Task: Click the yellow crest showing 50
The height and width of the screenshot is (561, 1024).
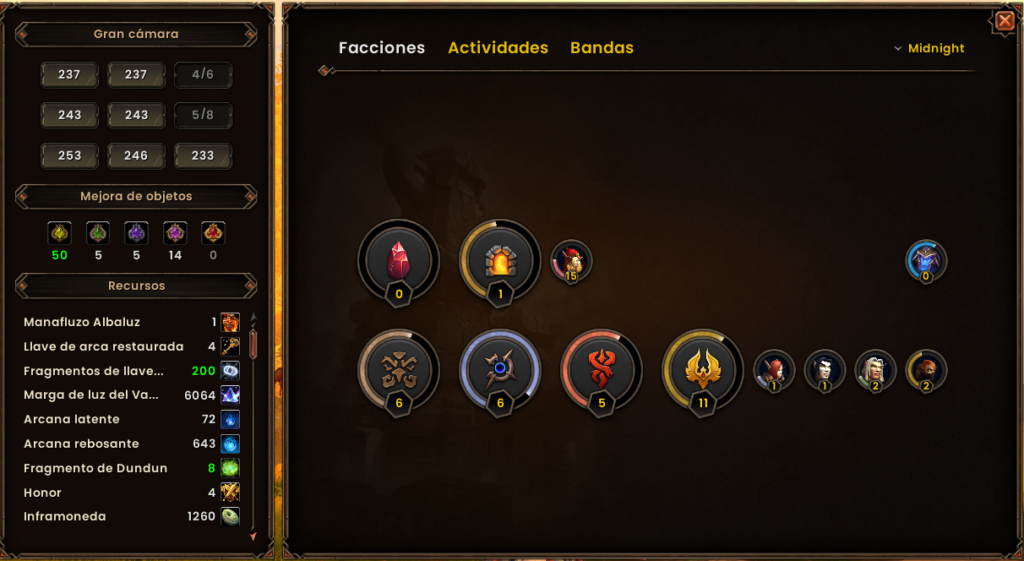Action: click(59, 233)
